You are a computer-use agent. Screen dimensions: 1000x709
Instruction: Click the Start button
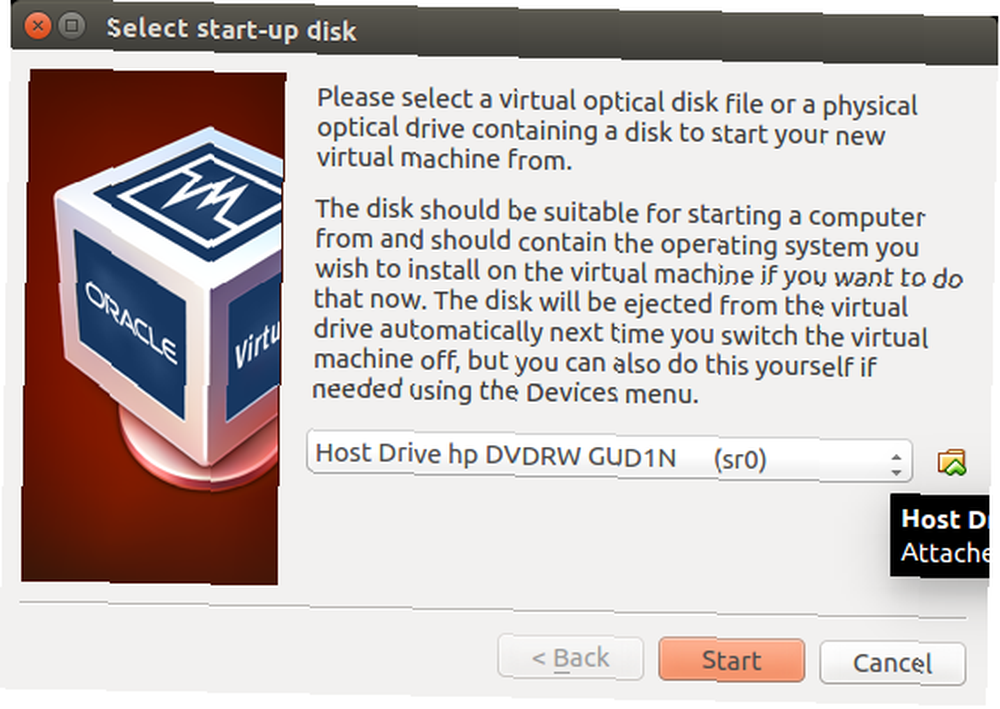(x=732, y=661)
